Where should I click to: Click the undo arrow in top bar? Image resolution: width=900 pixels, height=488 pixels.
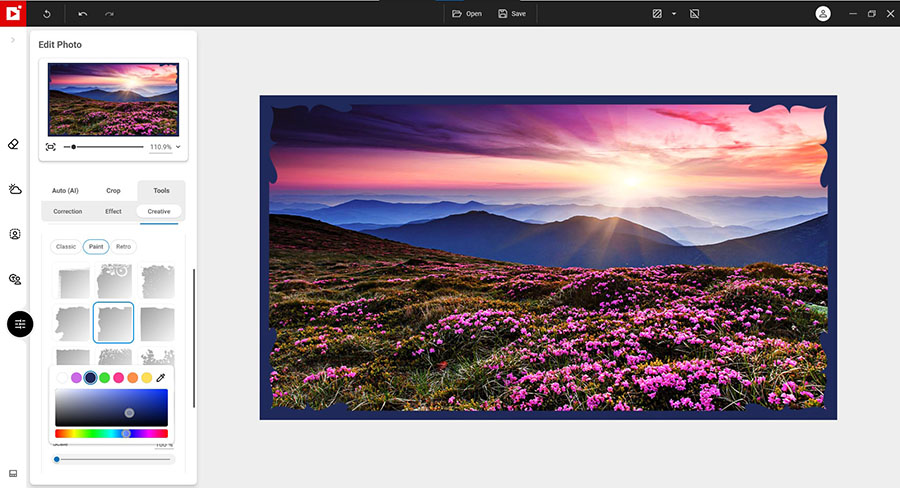tap(82, 14)
